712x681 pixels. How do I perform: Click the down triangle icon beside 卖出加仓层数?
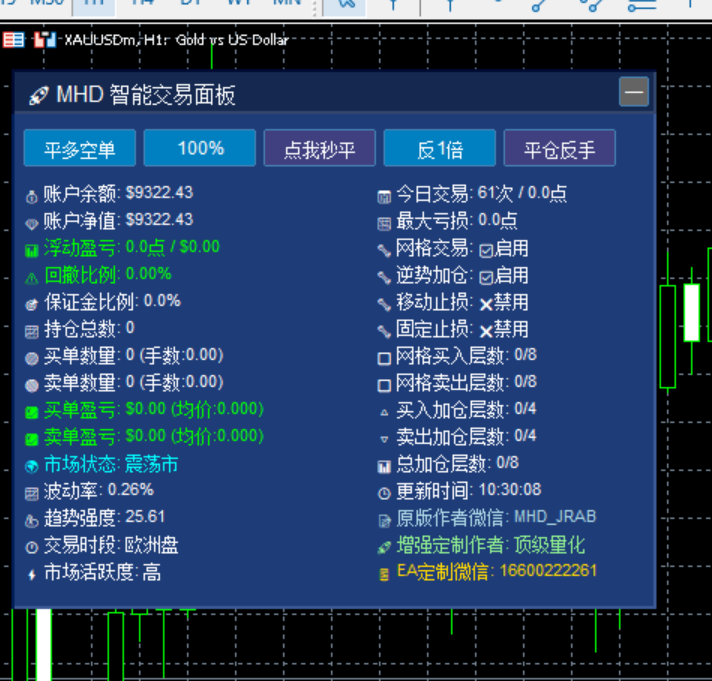click(x=384, y=439)
